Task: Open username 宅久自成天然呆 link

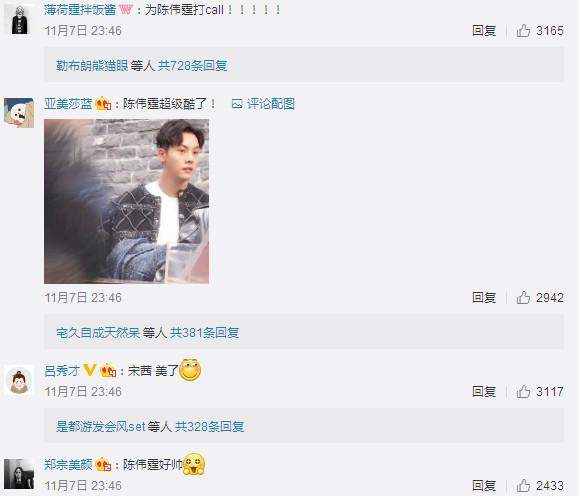Action: [x=98, y=333]
